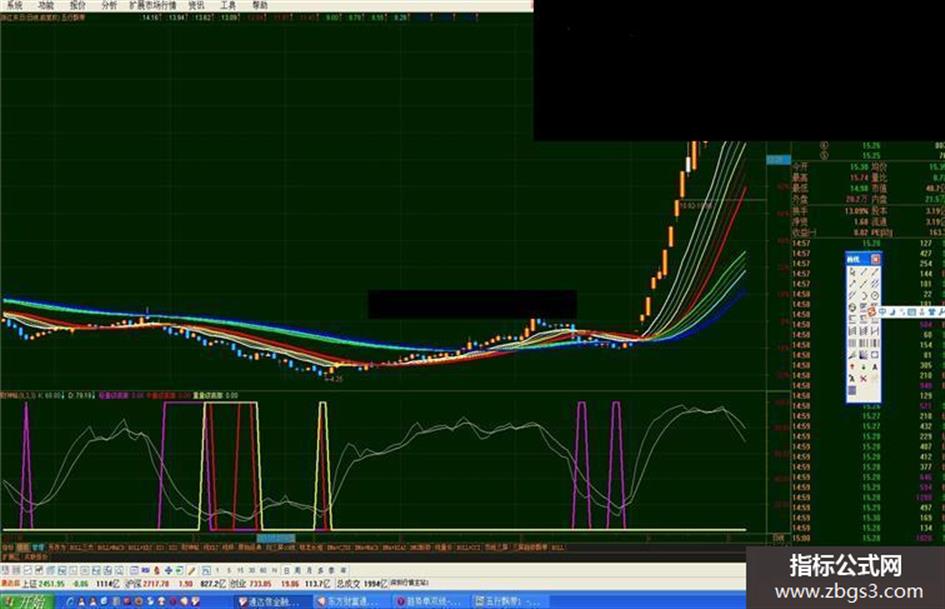Switch chart to 1-minute period
Image resolution: width=945 pixels, height=609 pixels.
[x=218, y=570]
